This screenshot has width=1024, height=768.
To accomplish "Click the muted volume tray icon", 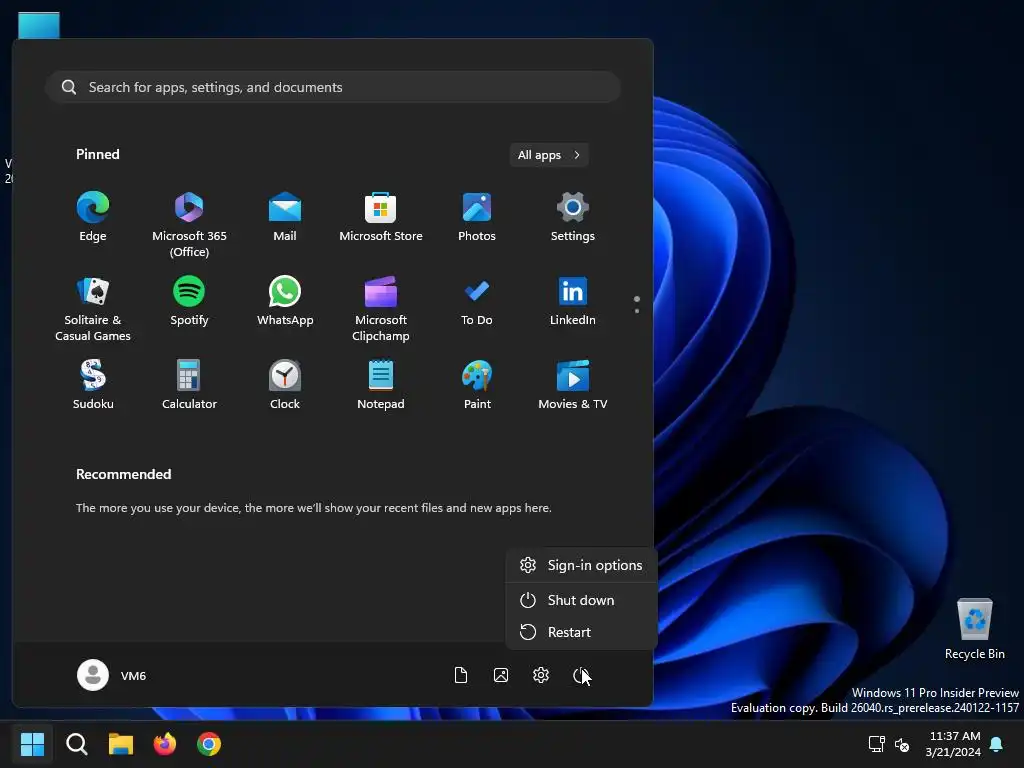I will click(x=902, y=744).
